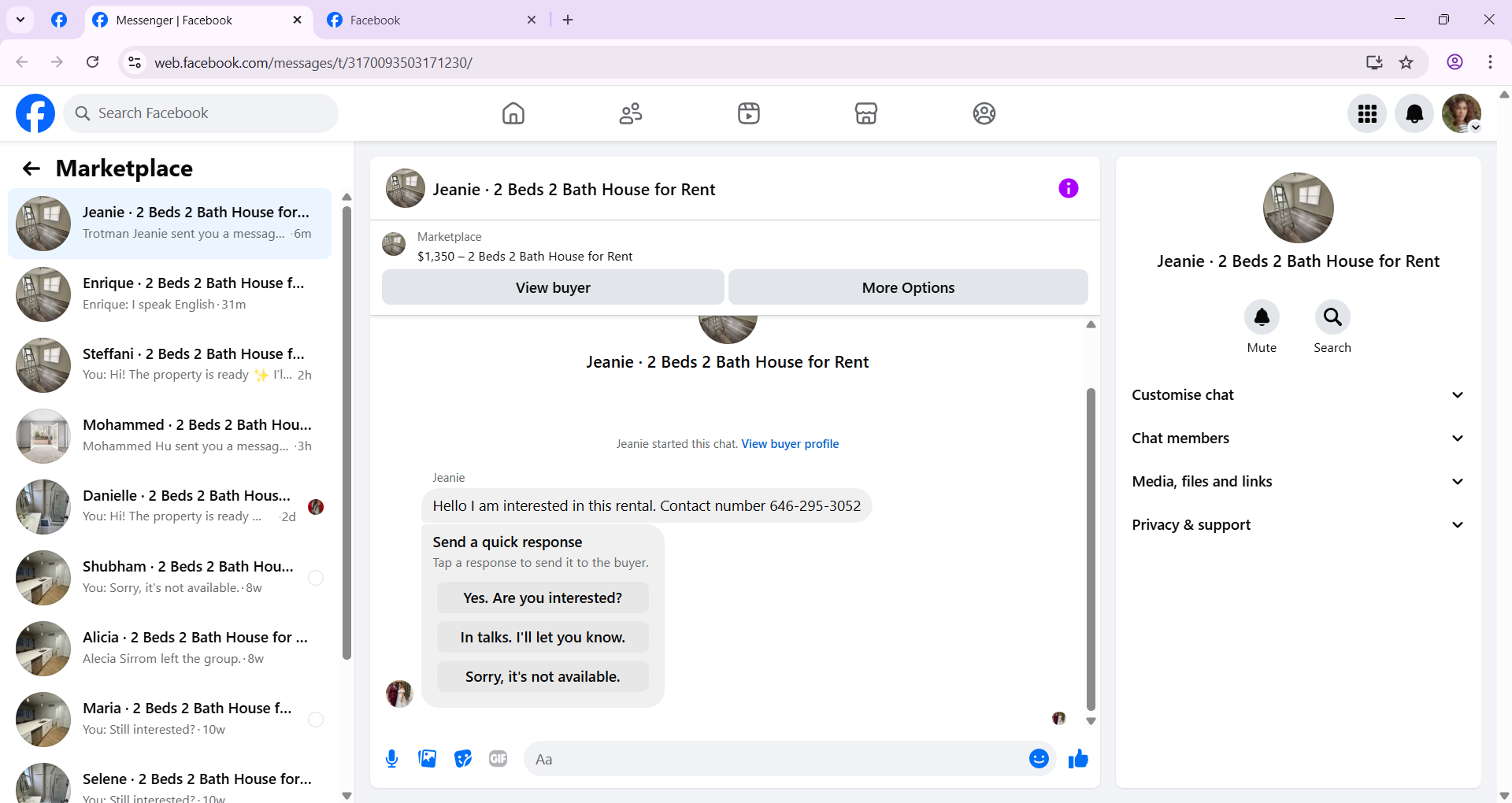
Task: Open Chrome tab search dropdown
Action: pyautogui.click(x=20, y=20)
